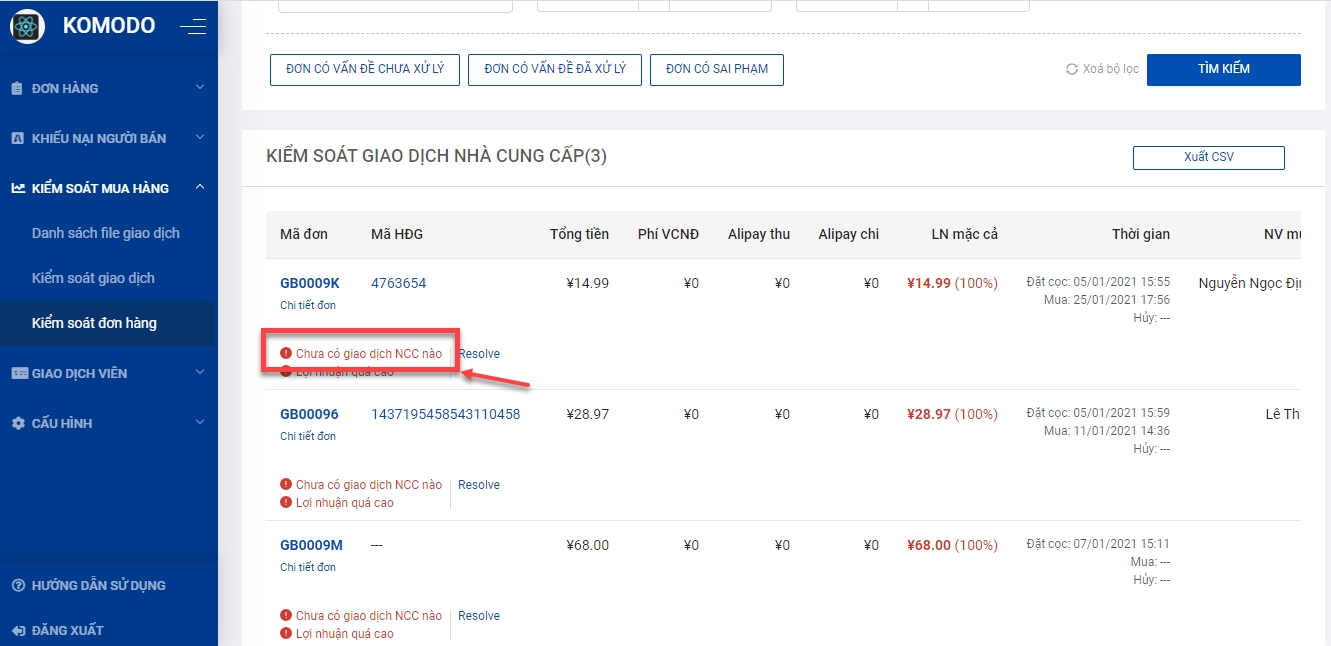Export data with Xuất CSV button
Screen dimensions: 1331x646
(x=1208, y=158)
